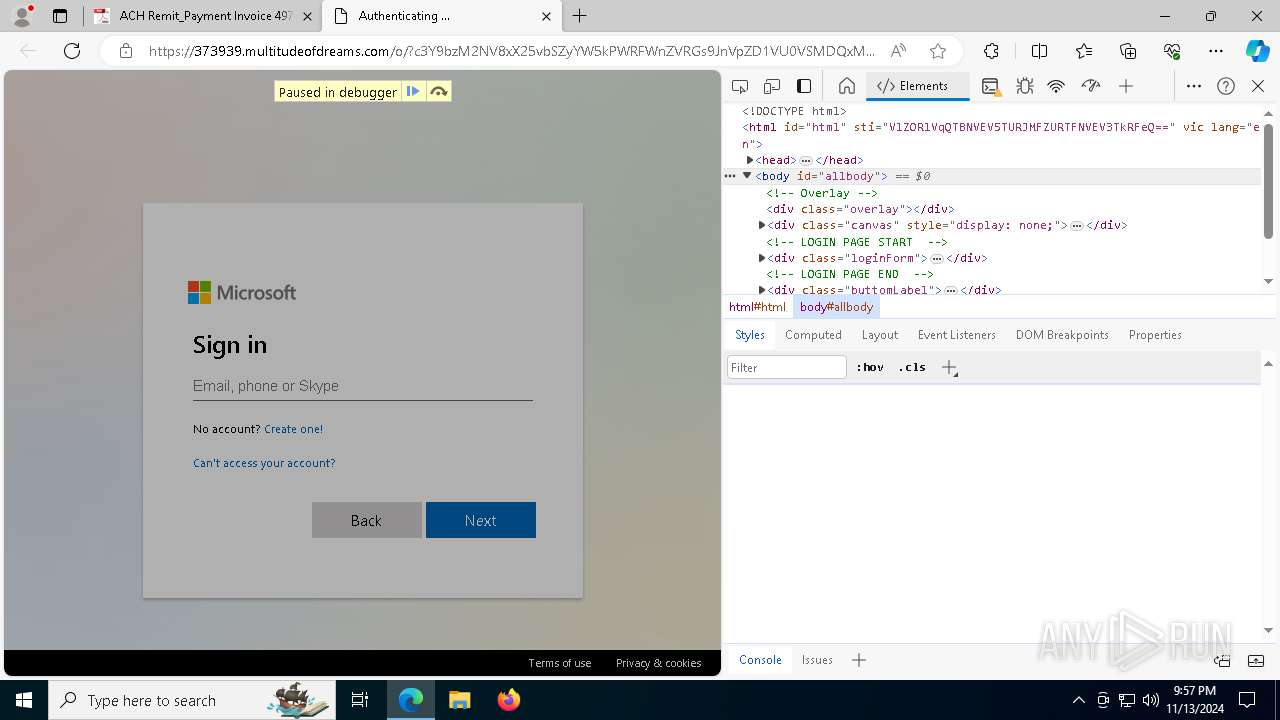Toggle the DevTools sidebar dock panel icon

[804, 86]
